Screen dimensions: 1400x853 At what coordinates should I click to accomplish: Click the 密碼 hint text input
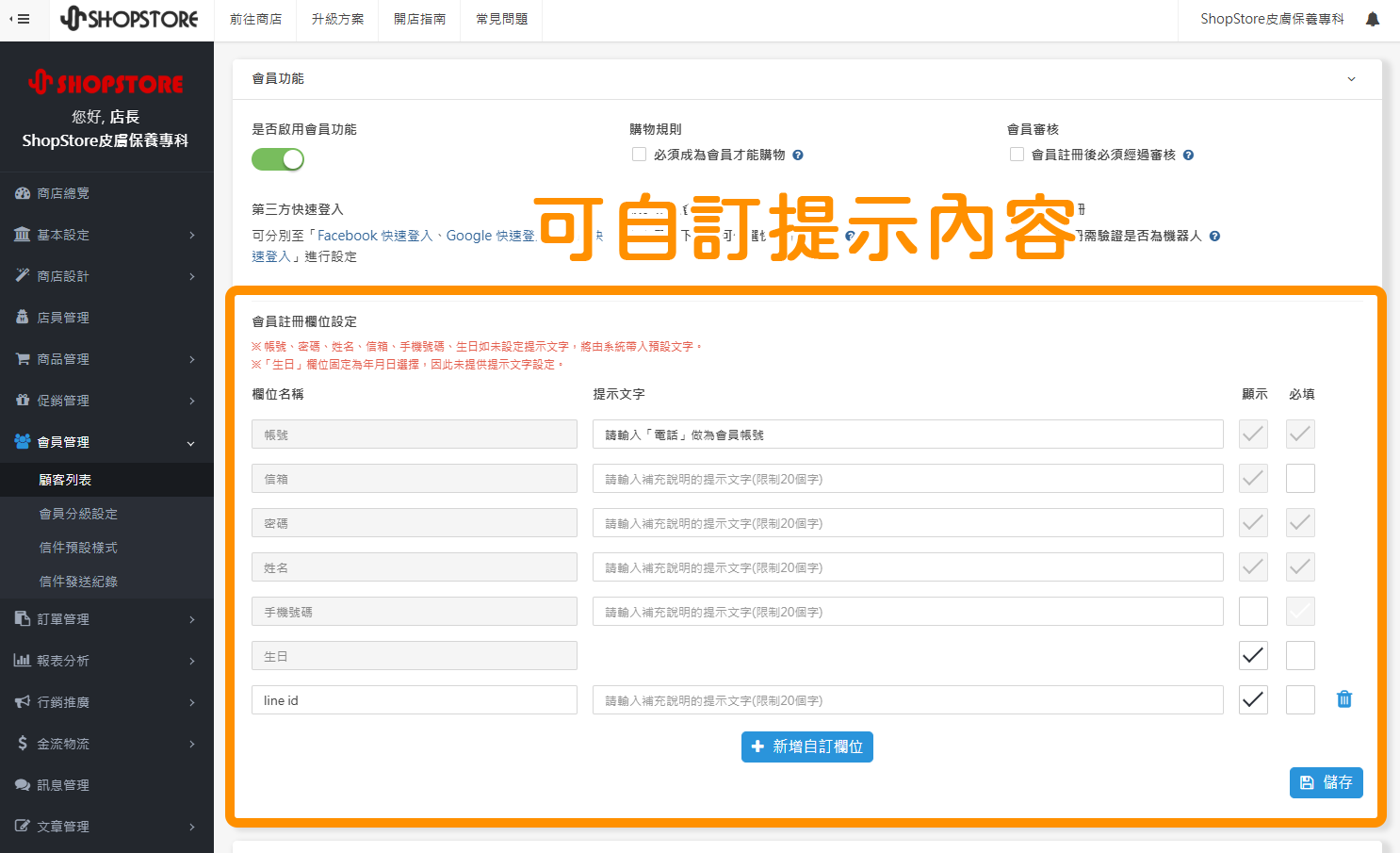(x=908, y=523)
